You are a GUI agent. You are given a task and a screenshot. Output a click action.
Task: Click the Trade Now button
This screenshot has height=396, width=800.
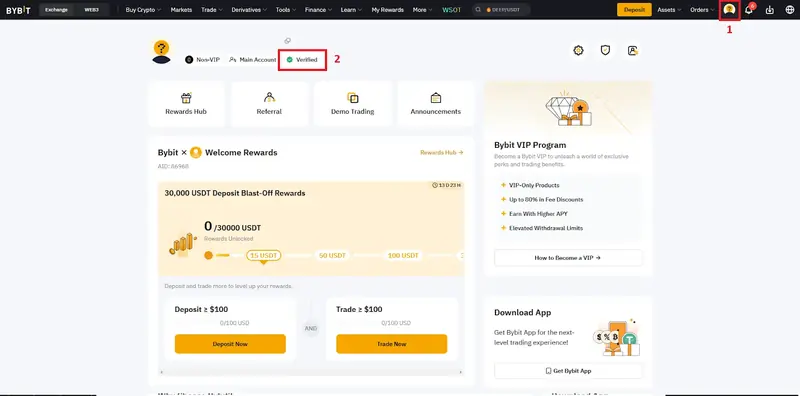(x=391, y=344)
